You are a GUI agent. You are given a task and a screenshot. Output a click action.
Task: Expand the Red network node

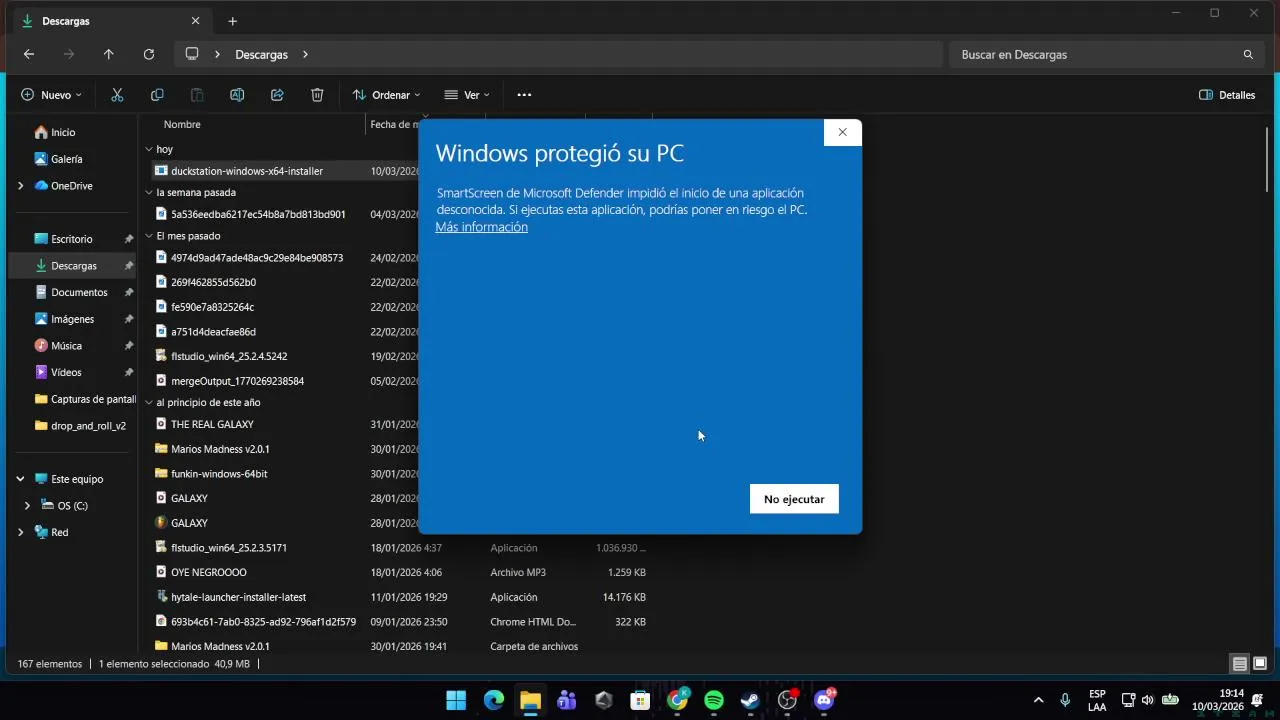pos(20,532)
